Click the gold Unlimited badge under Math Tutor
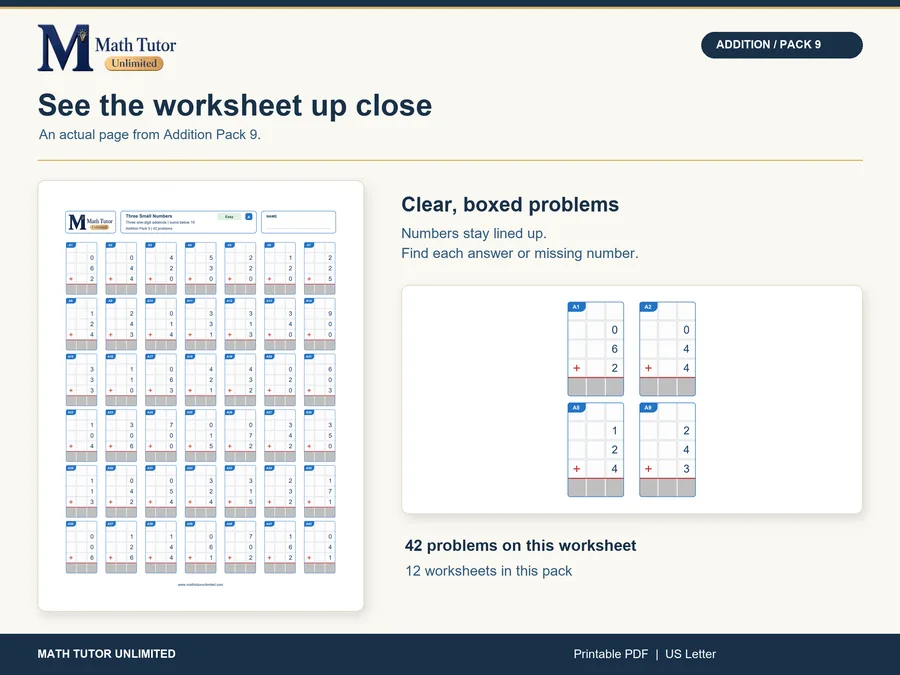Image resolution: width=900 pixels, height=675 pixels. [x=134, y=63]
